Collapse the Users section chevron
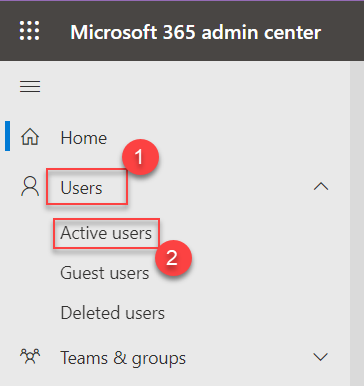This screenshot has height=386, width=364. tap(321, 186)
